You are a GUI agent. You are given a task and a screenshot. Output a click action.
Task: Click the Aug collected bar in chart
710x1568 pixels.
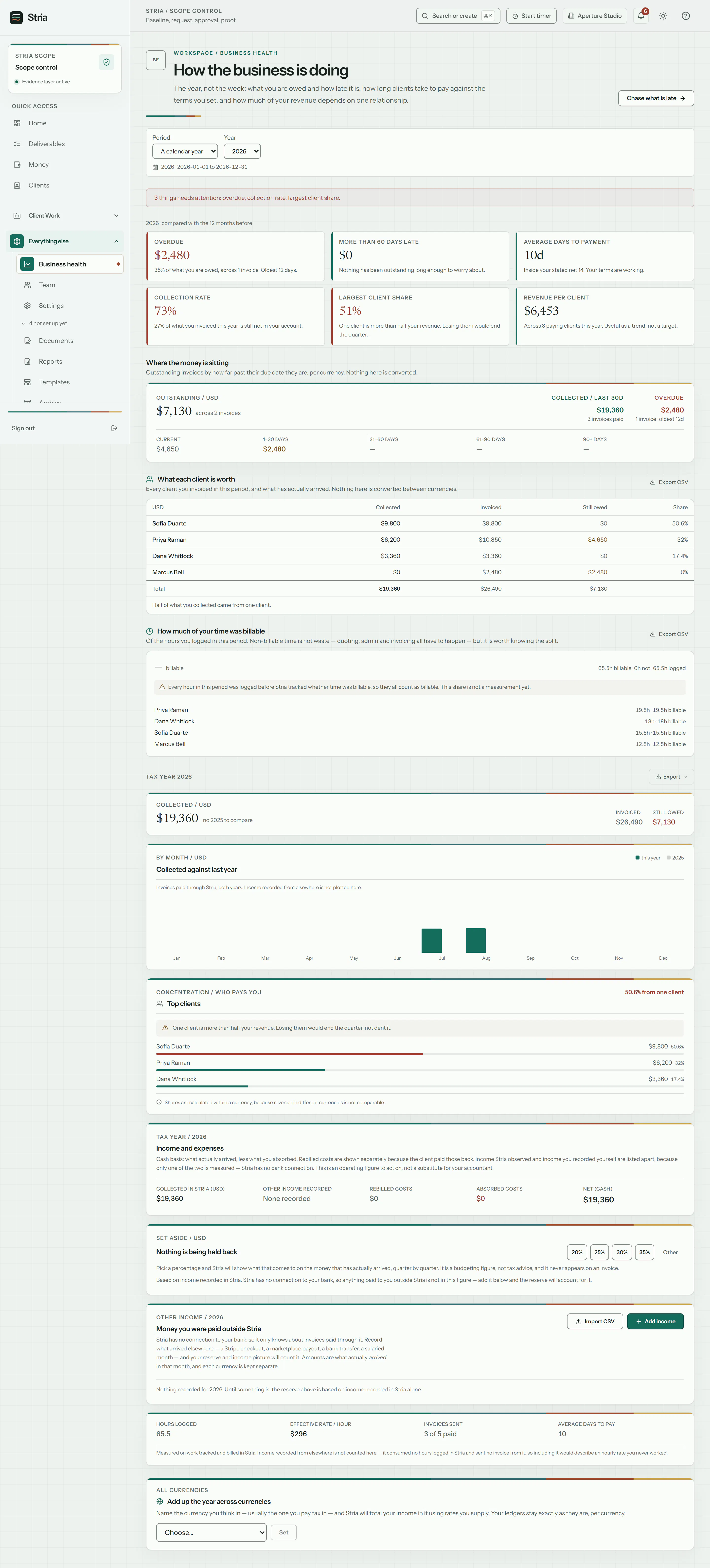tap(476, 940)
